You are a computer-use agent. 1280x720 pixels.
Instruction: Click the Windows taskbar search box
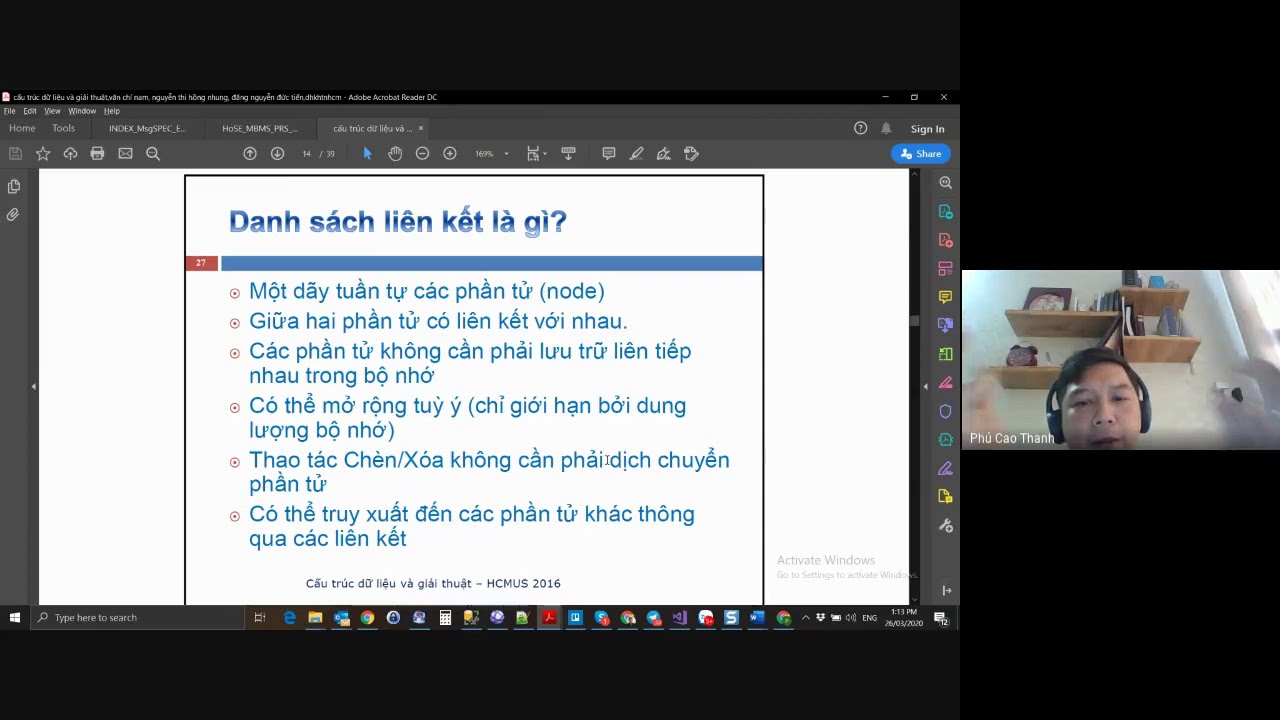click(138, 617)
